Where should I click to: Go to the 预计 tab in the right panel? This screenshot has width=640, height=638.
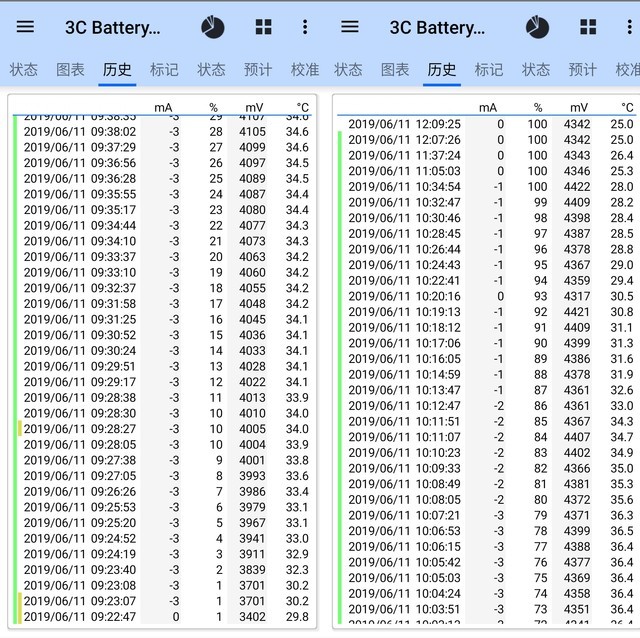(x=582, y=69)
